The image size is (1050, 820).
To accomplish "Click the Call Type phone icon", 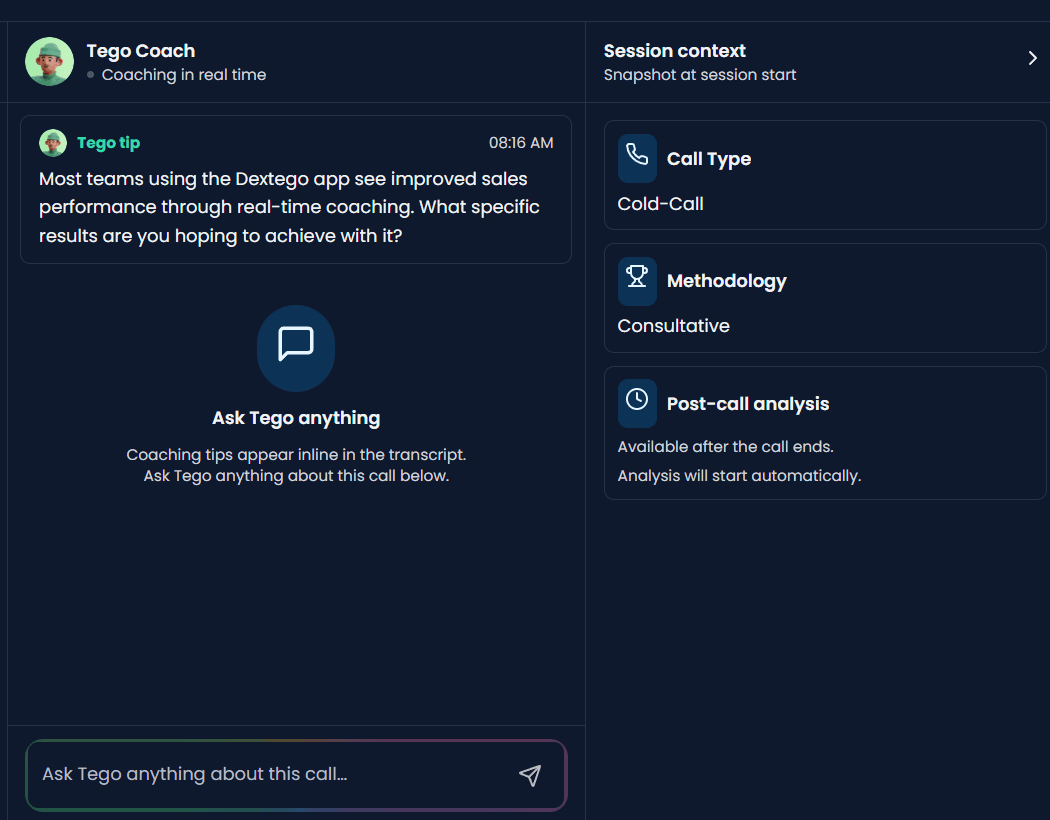I will coord(637,159).
